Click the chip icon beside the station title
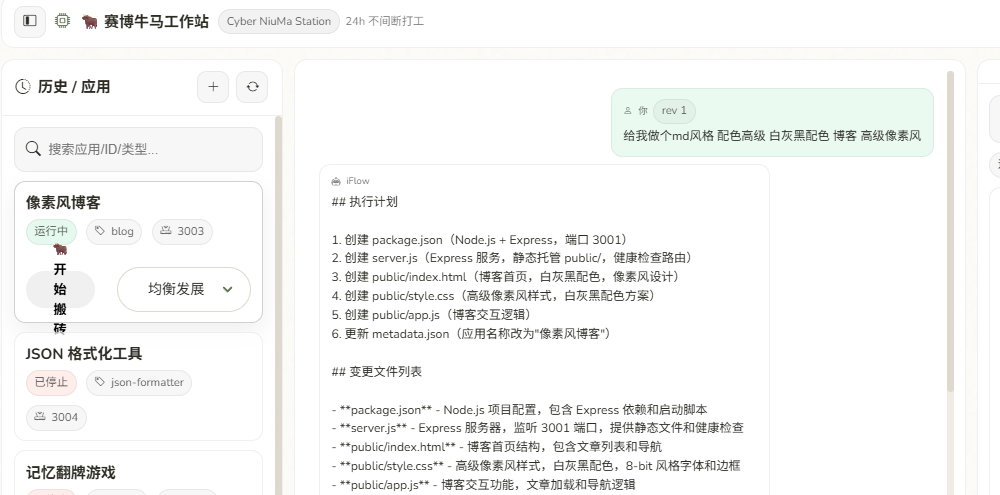Image resolution: width=1000 pixels, height=495 pixels. pos(63,21)
